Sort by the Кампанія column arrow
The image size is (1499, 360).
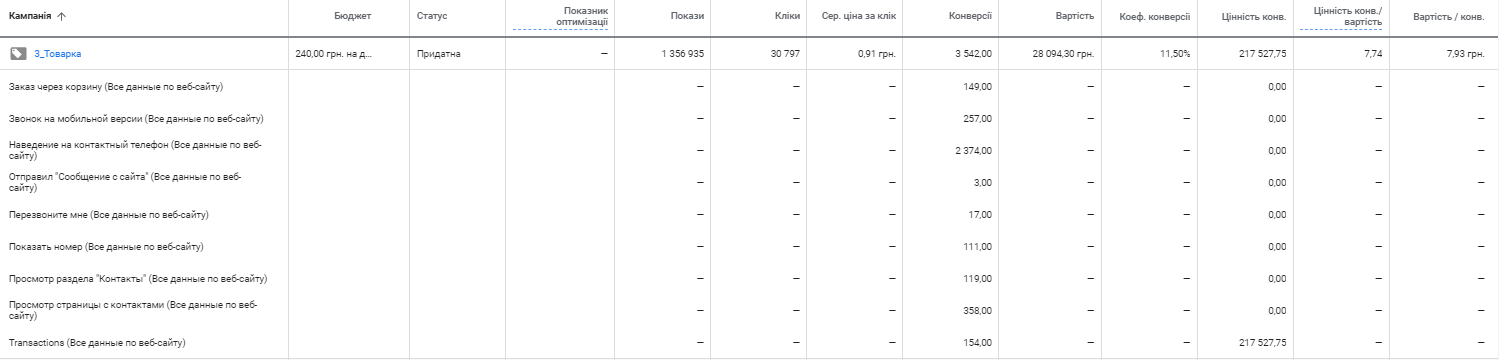pyautogui.click(x=62, y=16)
